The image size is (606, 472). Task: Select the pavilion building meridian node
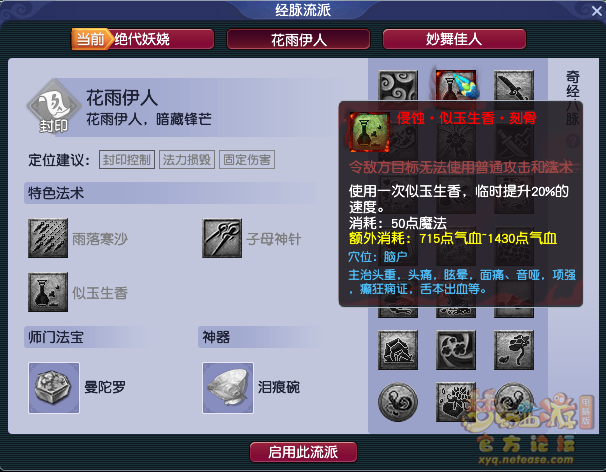[x=398, y=350]
